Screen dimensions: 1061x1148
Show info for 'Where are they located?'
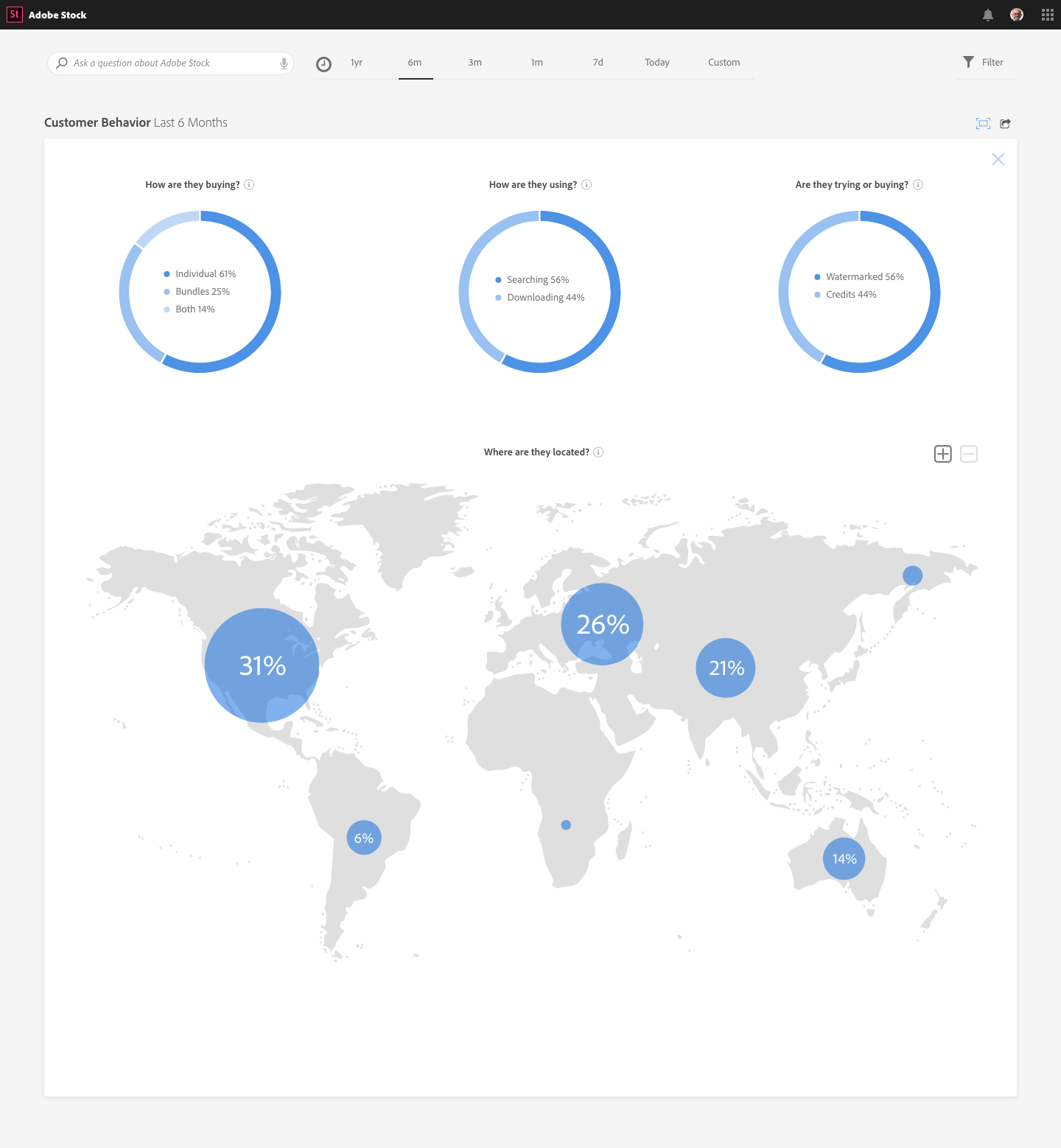coord(598,452)
